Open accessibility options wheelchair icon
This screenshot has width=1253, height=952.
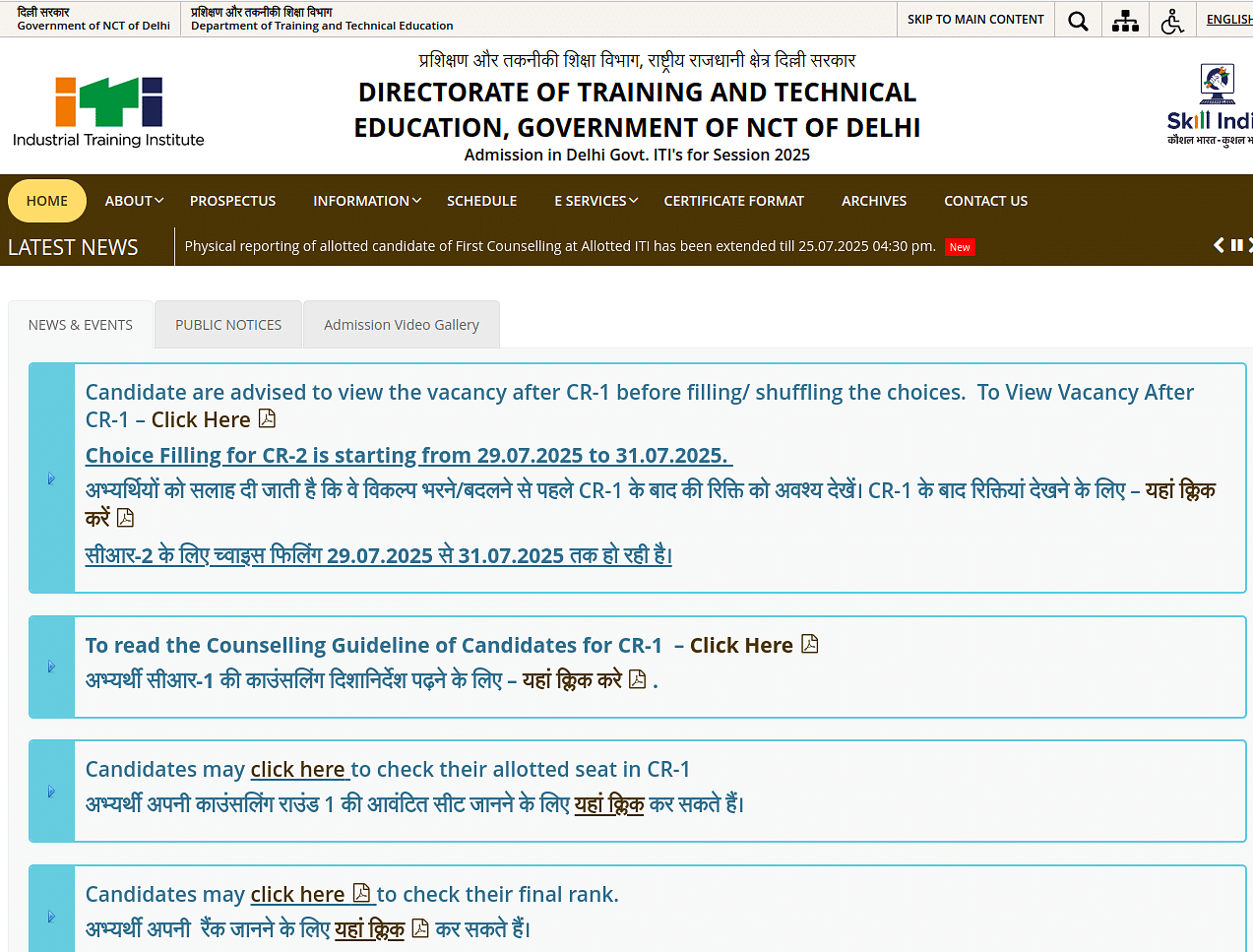[x=1171, y=21]
